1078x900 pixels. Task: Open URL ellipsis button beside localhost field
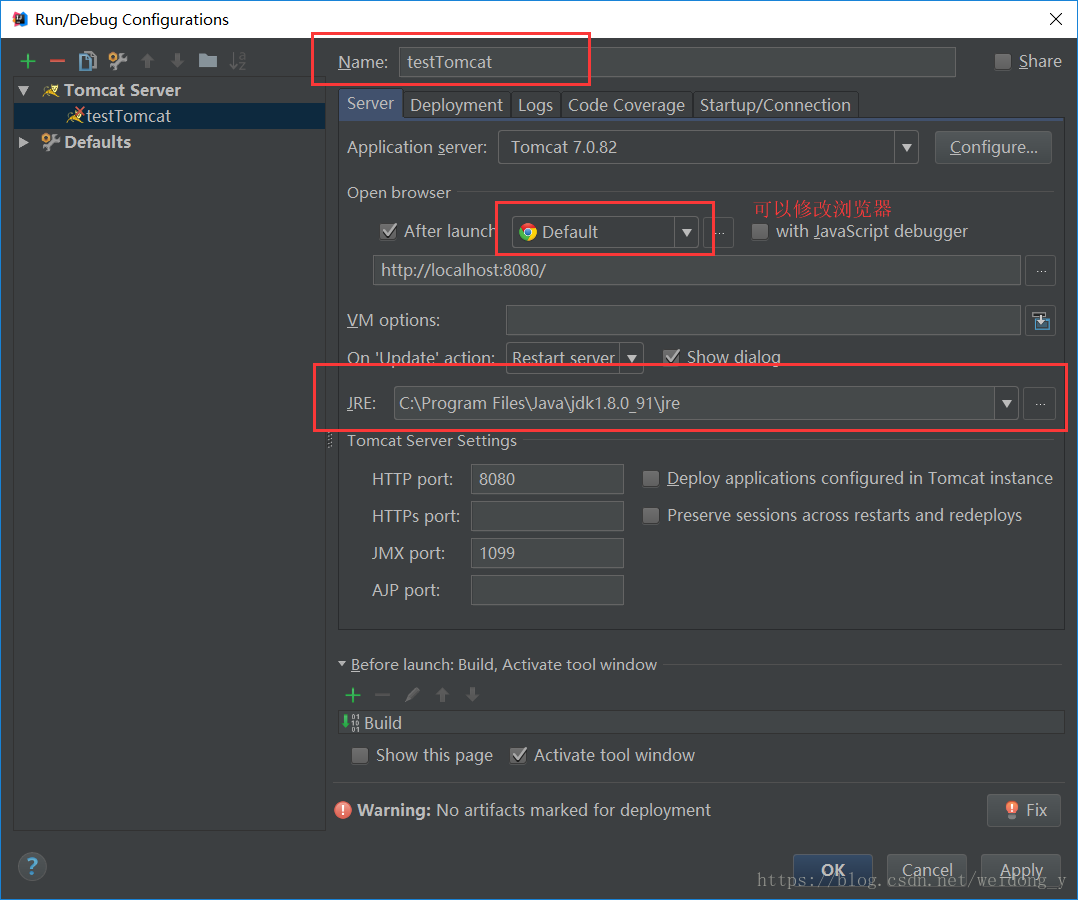click(x=1041, y=271)
